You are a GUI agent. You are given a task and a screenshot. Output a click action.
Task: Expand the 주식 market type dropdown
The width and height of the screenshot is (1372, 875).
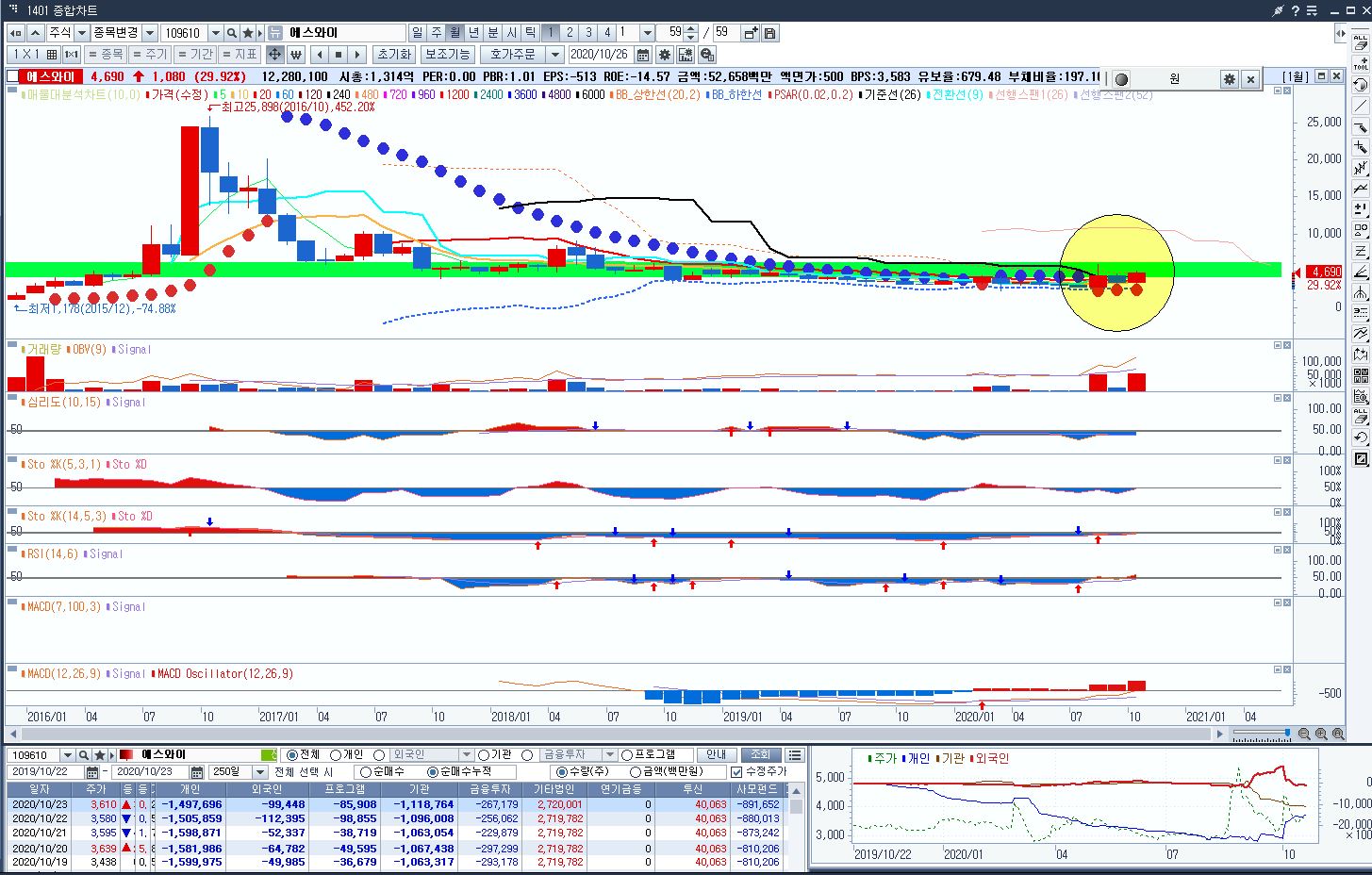click(x=82, y=33)
